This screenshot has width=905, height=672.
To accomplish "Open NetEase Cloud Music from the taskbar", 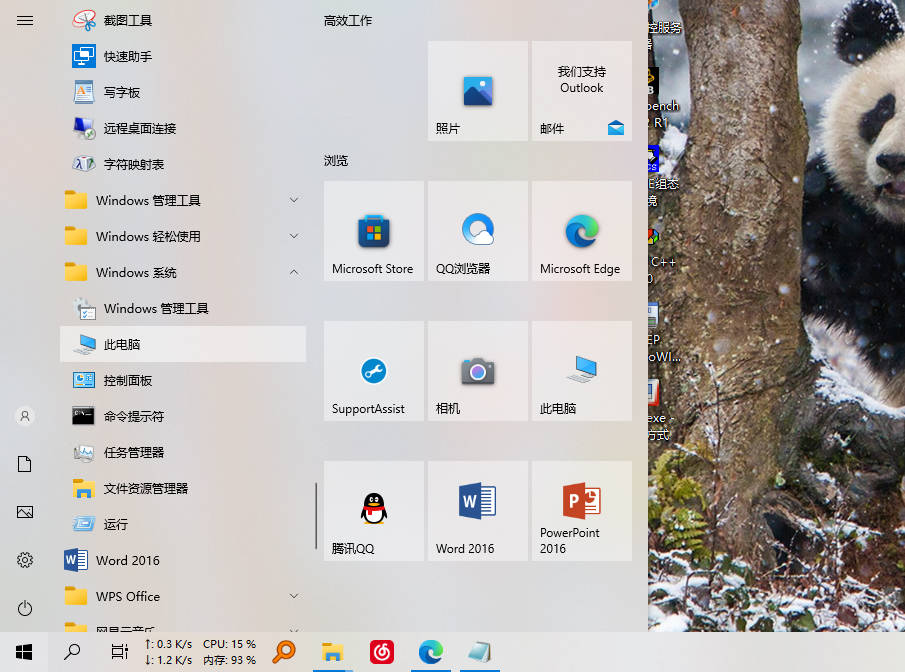I will coord(381,651).
